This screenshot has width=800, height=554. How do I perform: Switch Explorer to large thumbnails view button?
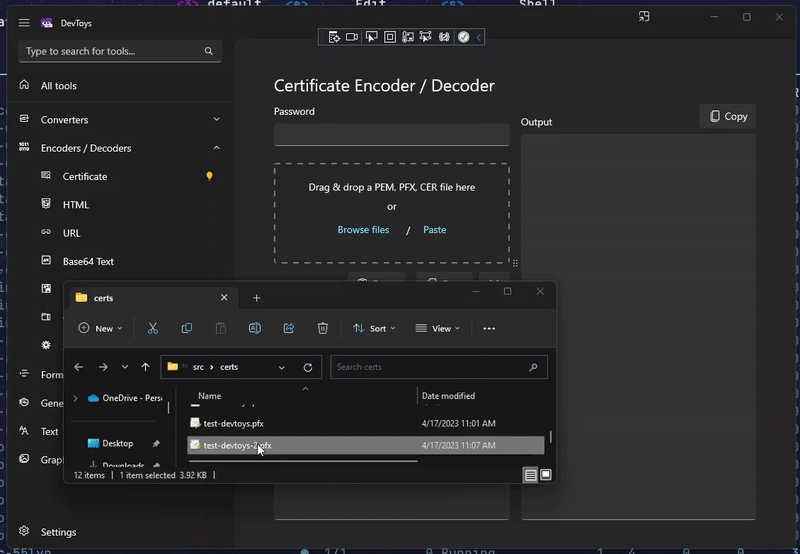point(546,475)
